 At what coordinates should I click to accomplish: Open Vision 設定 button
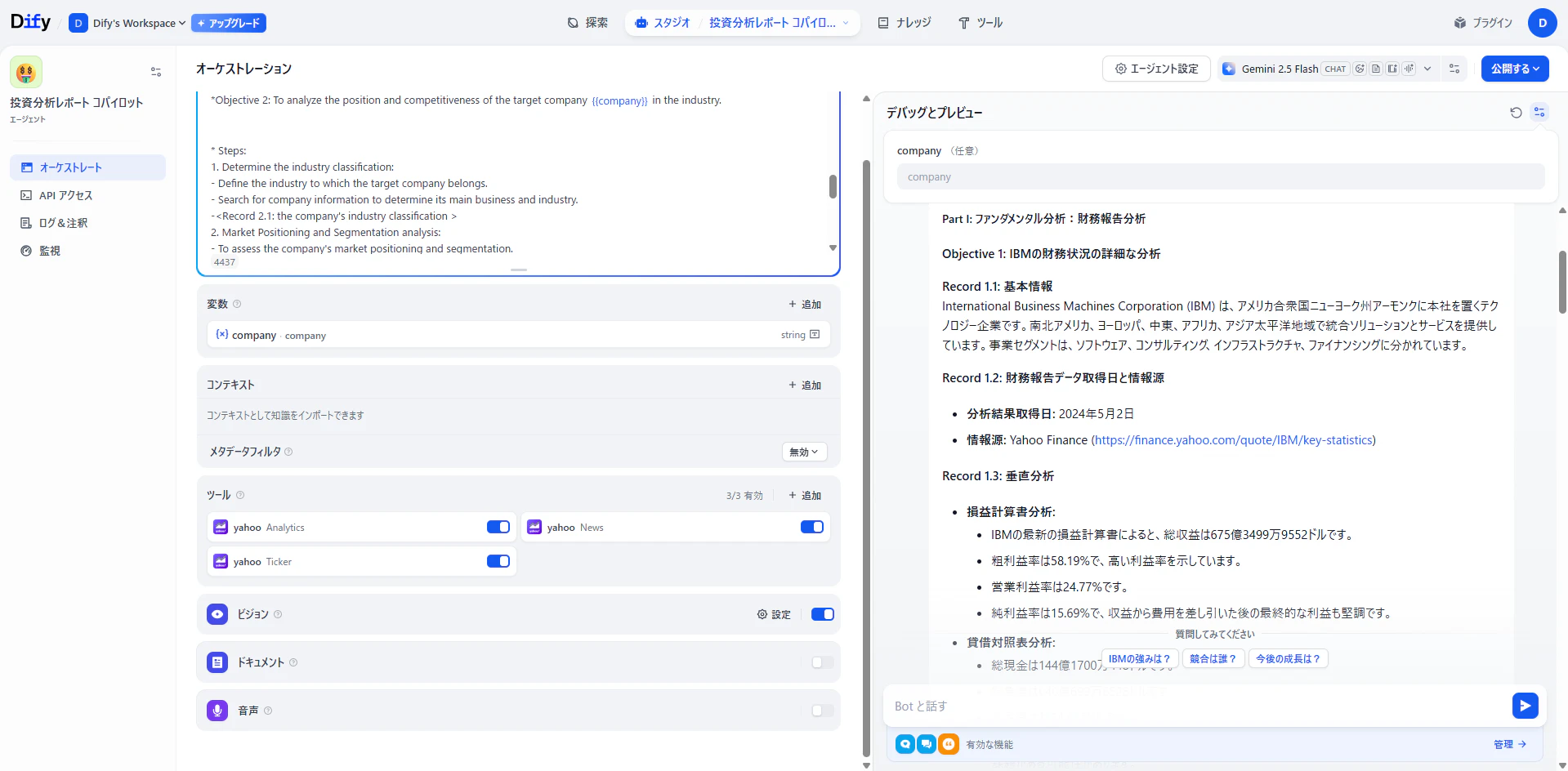[x=774, y=614]
